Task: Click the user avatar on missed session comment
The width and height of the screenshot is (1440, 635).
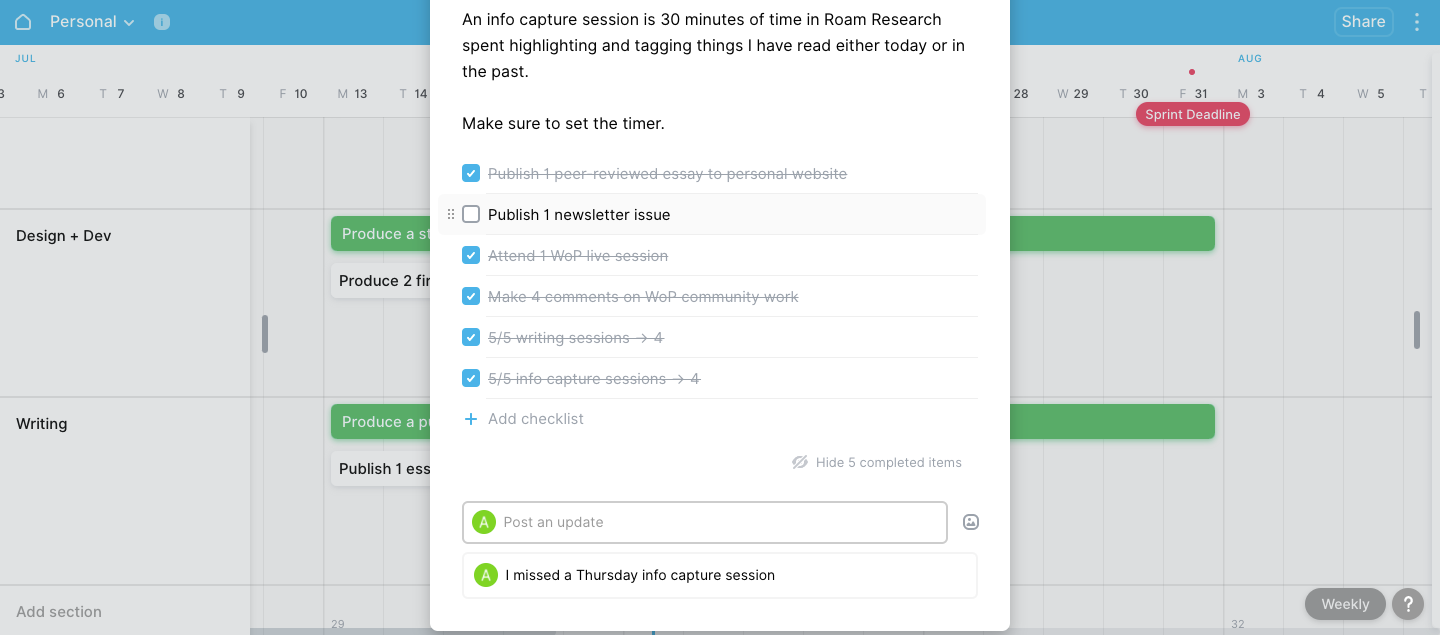Action: tap(485, 575)
